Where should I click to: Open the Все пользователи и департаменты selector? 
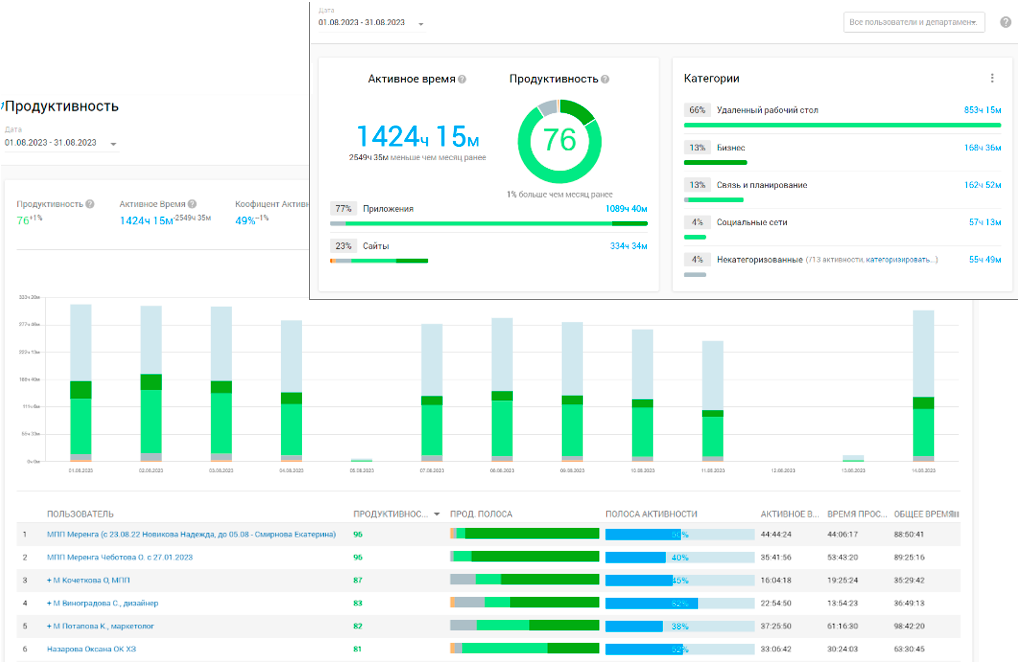point(914,22)
